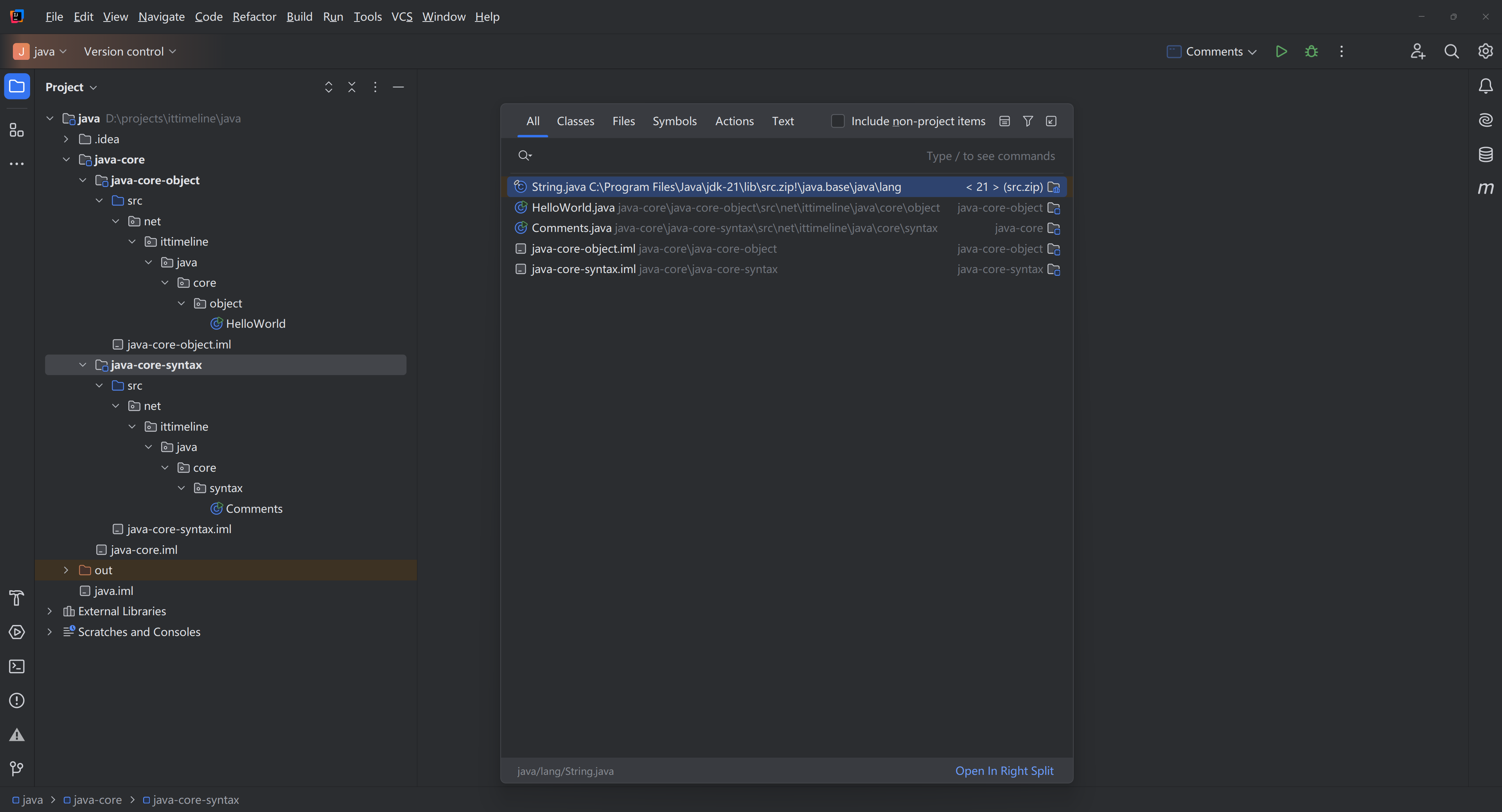This screenshot has width=1502, height=812.
Task: Switch to the Classes tab
Action: coord(575,121)
